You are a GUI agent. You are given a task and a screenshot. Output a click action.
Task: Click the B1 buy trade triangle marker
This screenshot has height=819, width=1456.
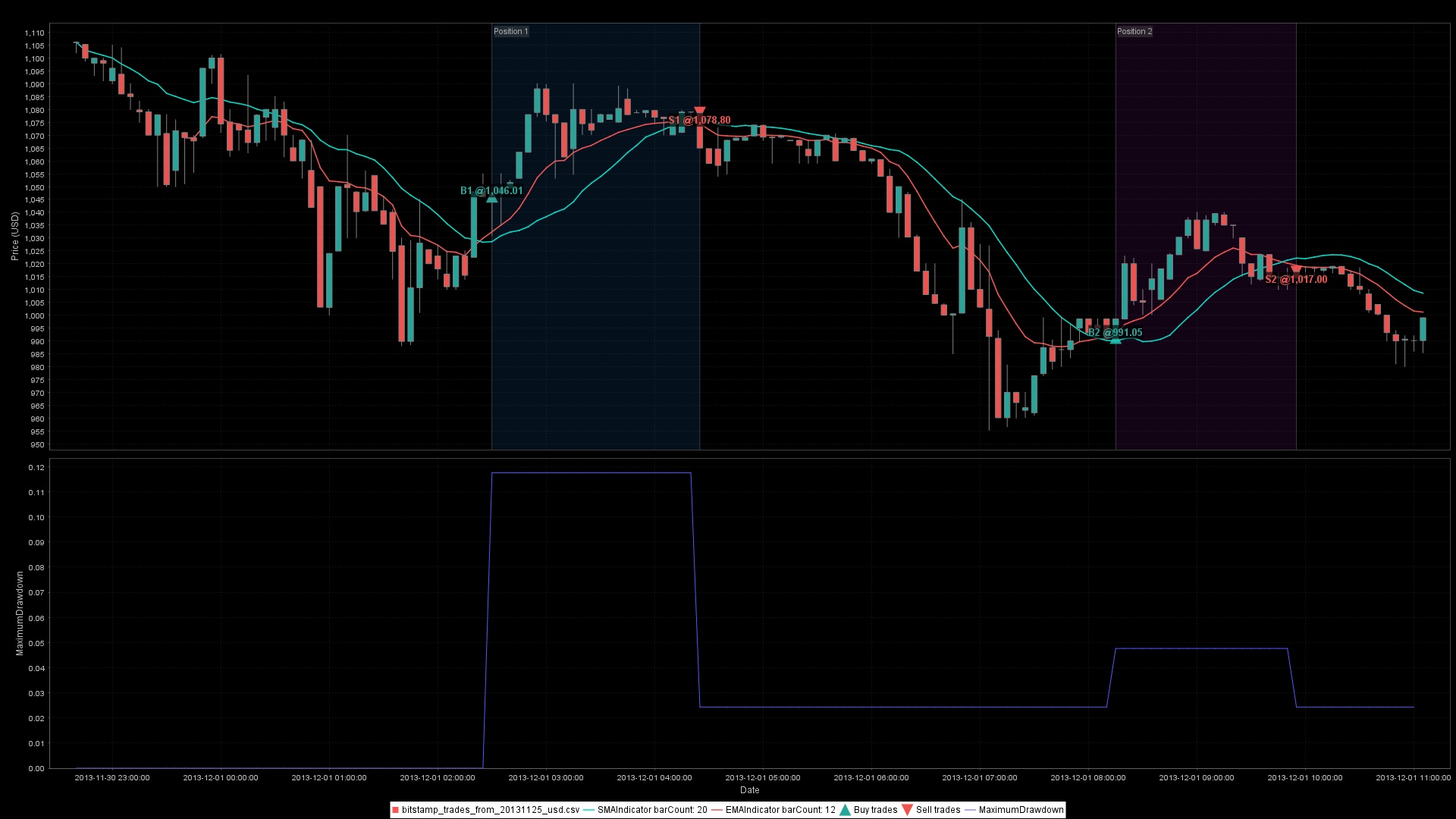click(491, 199)
